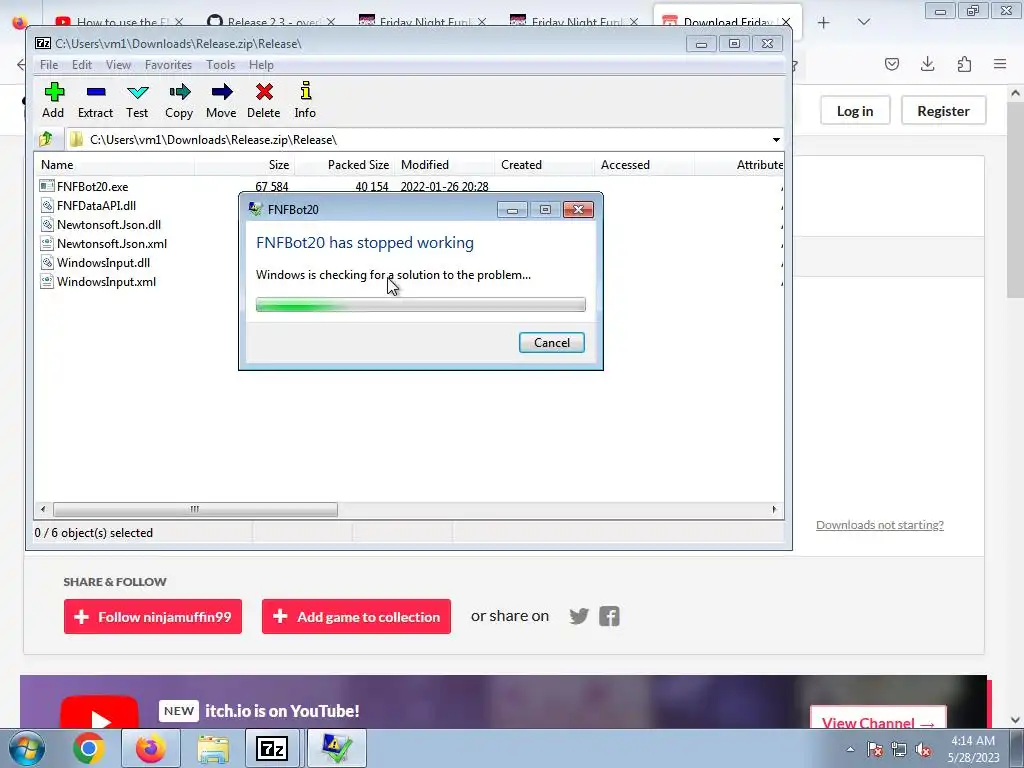Open File Explorer from the taskbar
The image size is (1024, 768).
[213, 748]
